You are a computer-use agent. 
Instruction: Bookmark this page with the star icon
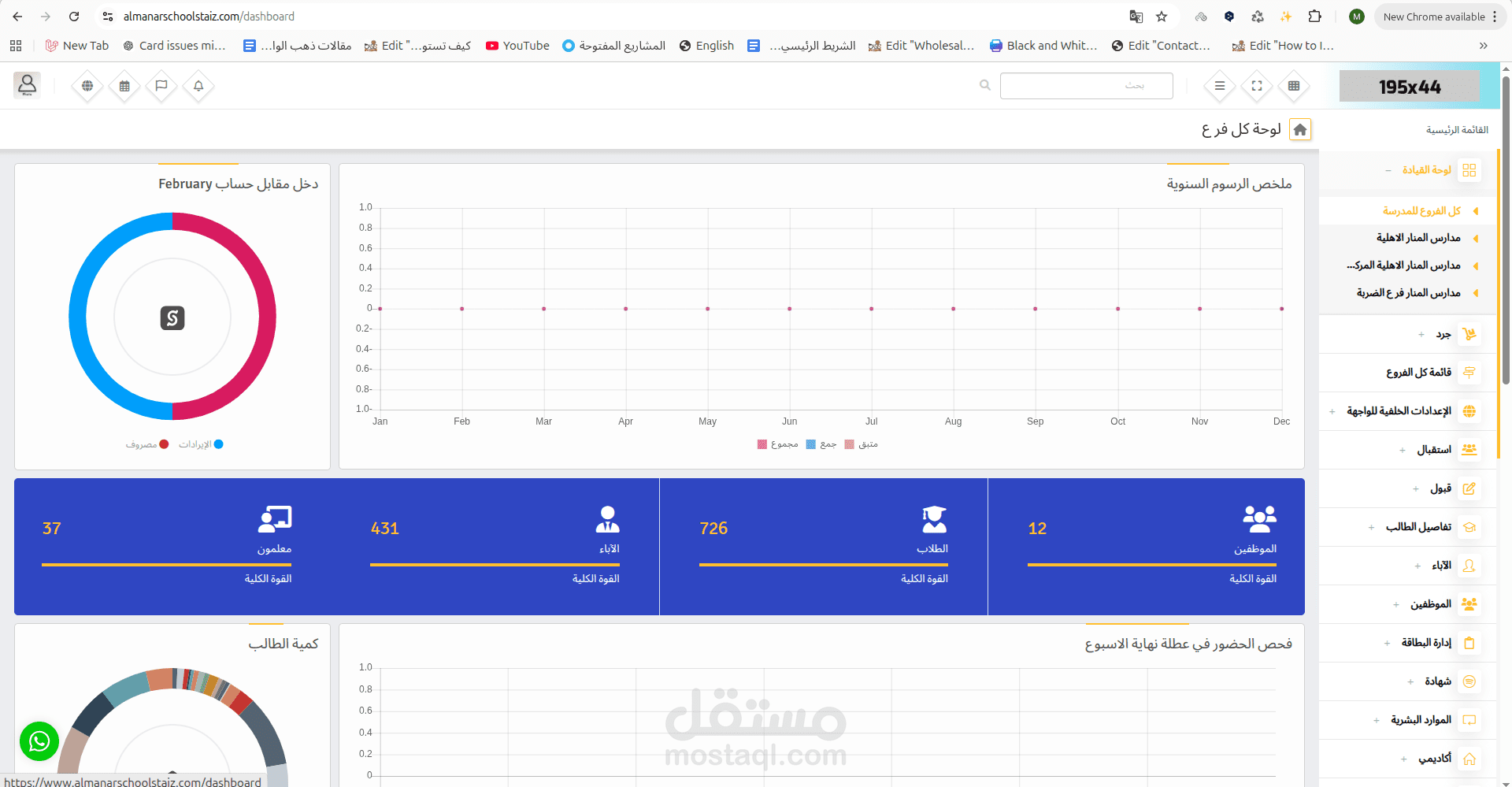click(x=1162, y=17)
